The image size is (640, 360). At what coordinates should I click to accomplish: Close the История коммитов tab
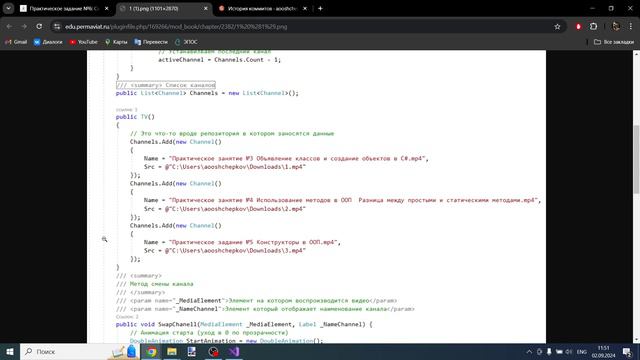tap(304, 8)
